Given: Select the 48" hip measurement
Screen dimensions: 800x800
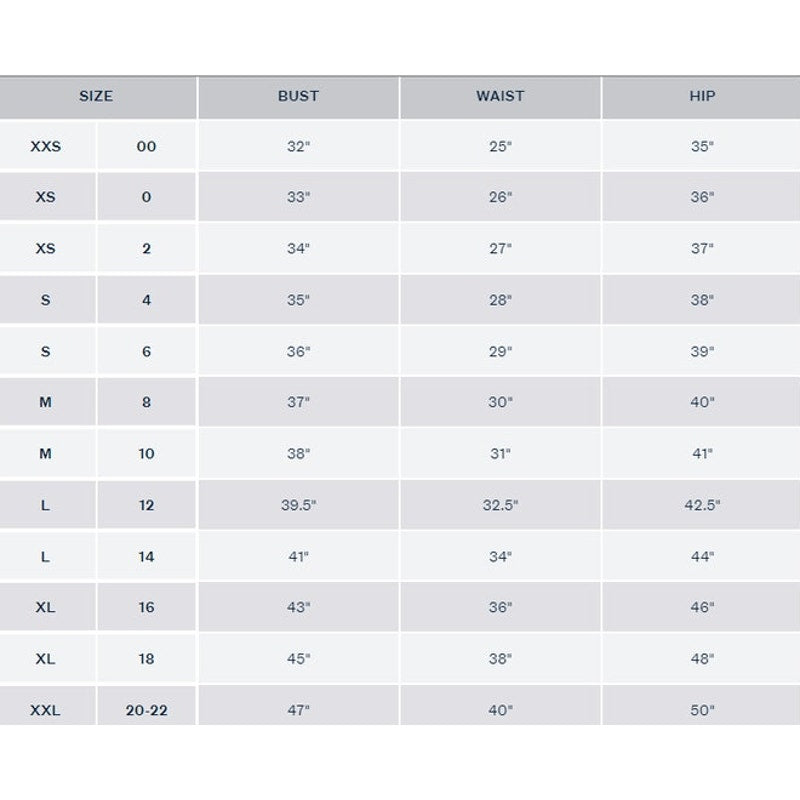Looking at the screenshot, I should tap(702, 659).
